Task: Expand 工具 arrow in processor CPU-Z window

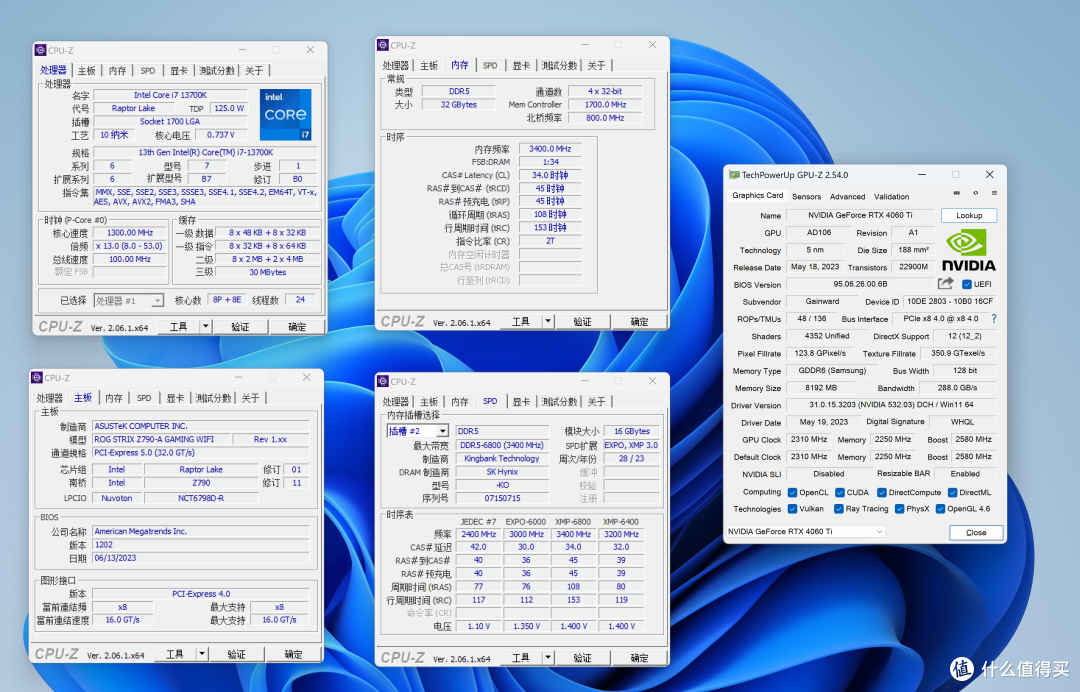Action: 205,326
